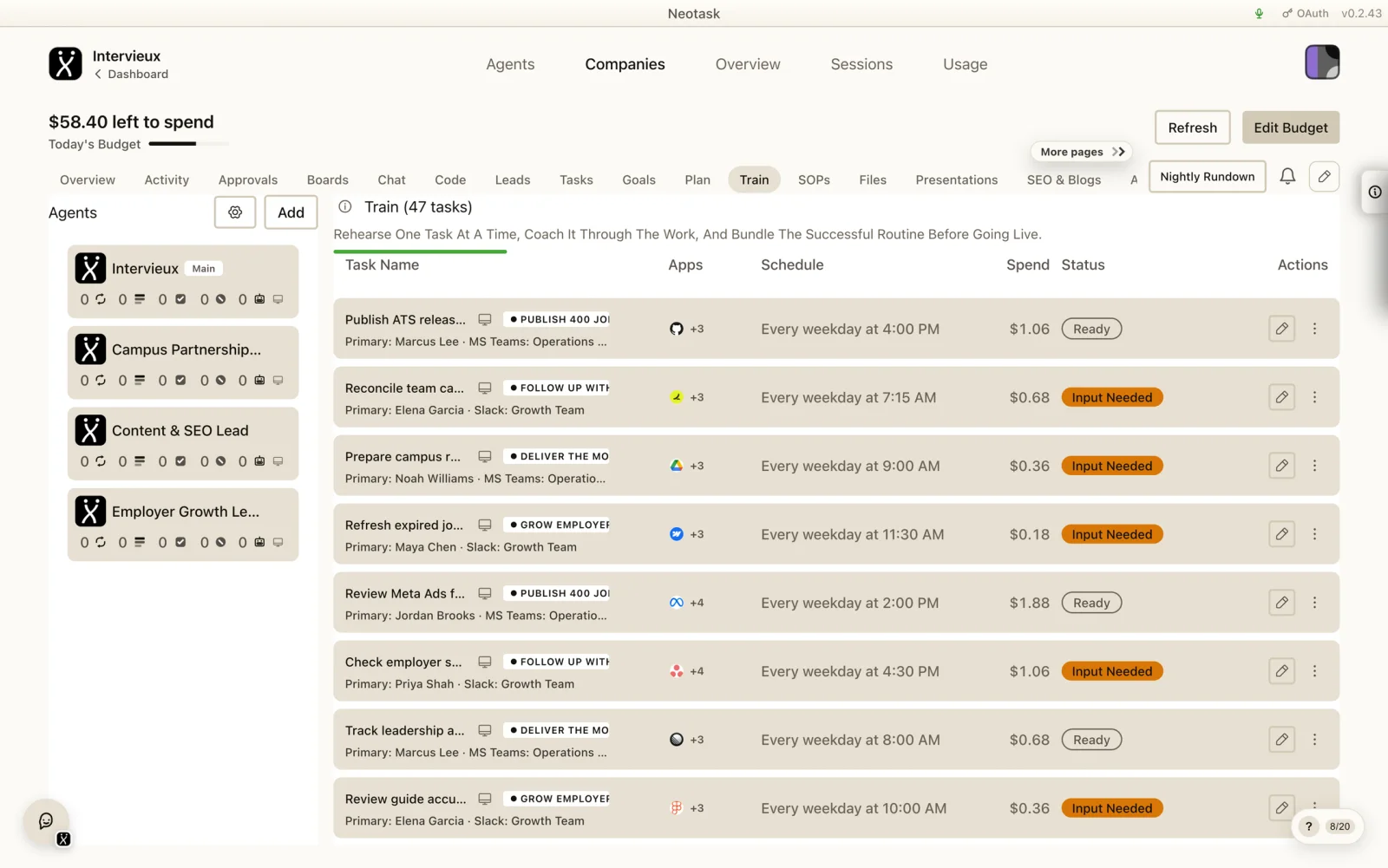Select the Campus Partnership agent card
Image resolution: width=1388 pixels, height=868 pixels.
183,362
